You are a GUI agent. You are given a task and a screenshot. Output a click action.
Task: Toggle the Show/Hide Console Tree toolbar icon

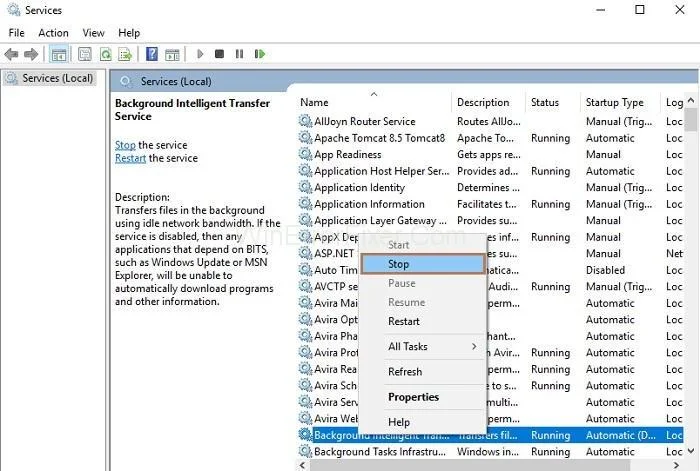coord(60,54)
